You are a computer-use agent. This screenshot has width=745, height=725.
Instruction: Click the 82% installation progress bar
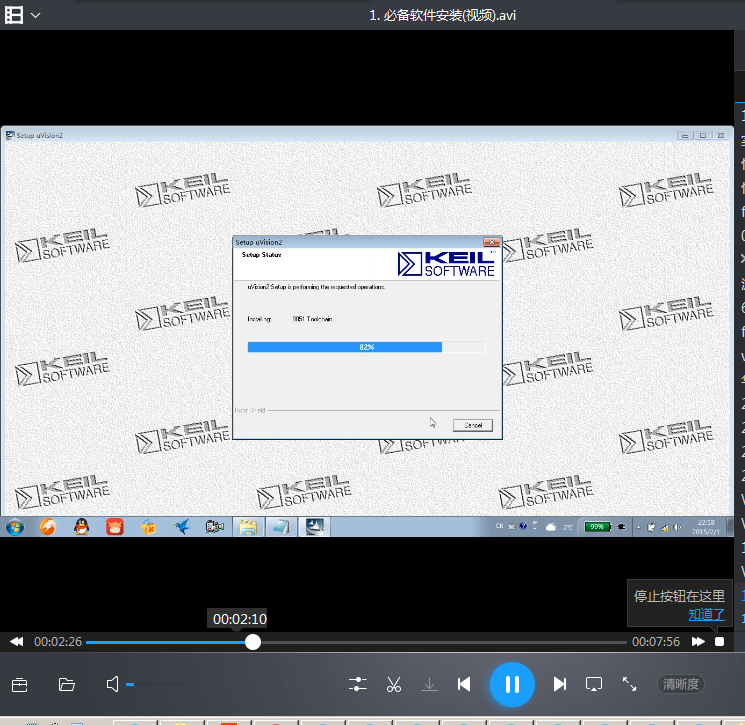[x=366, y=347]
